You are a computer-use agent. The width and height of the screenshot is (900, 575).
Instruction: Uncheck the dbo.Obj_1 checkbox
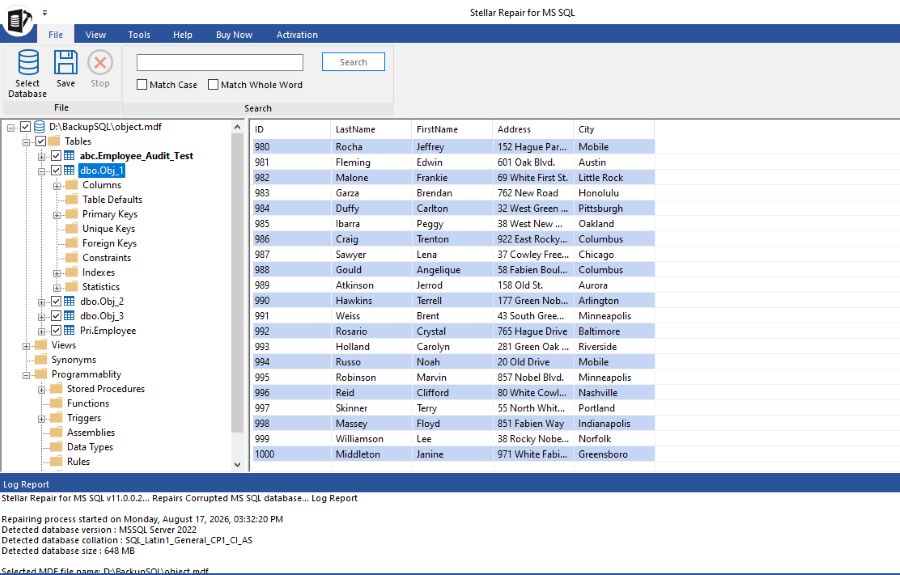(56, 170)
